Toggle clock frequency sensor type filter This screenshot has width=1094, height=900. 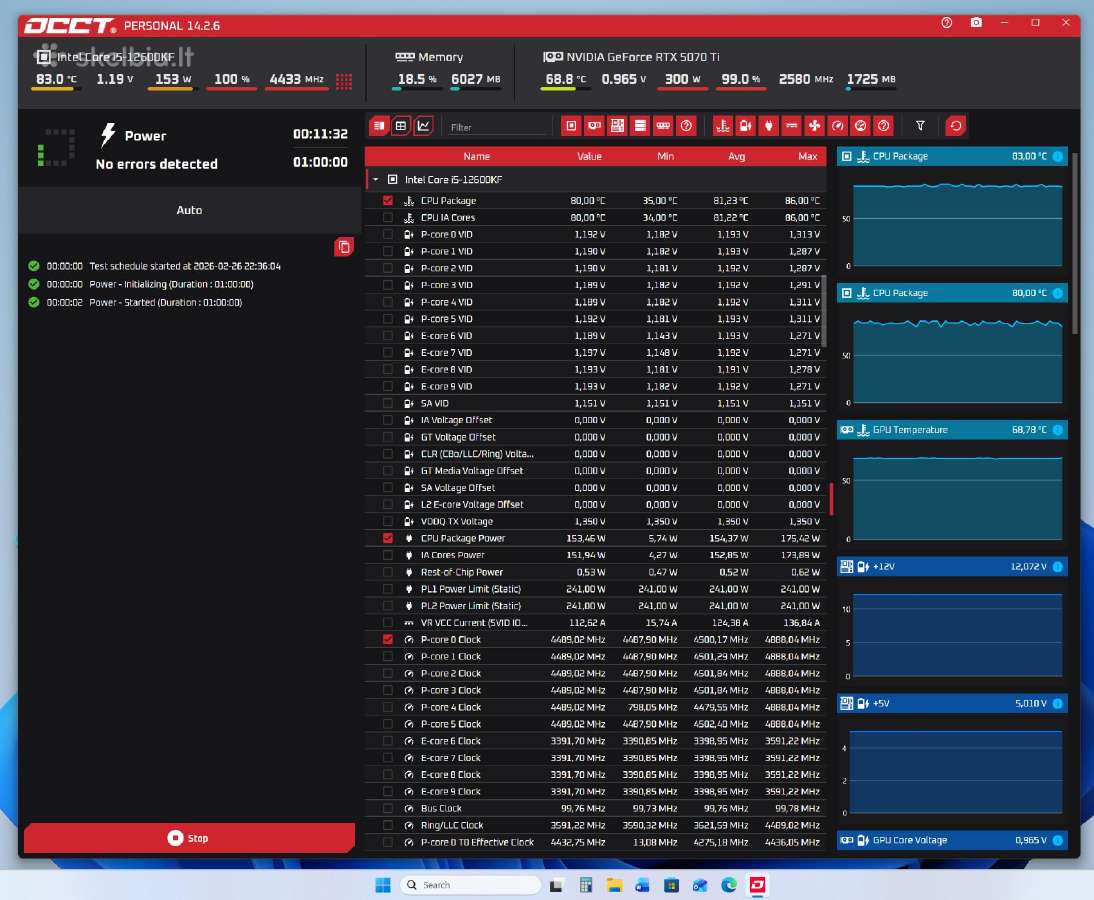(x=838, y=126)
